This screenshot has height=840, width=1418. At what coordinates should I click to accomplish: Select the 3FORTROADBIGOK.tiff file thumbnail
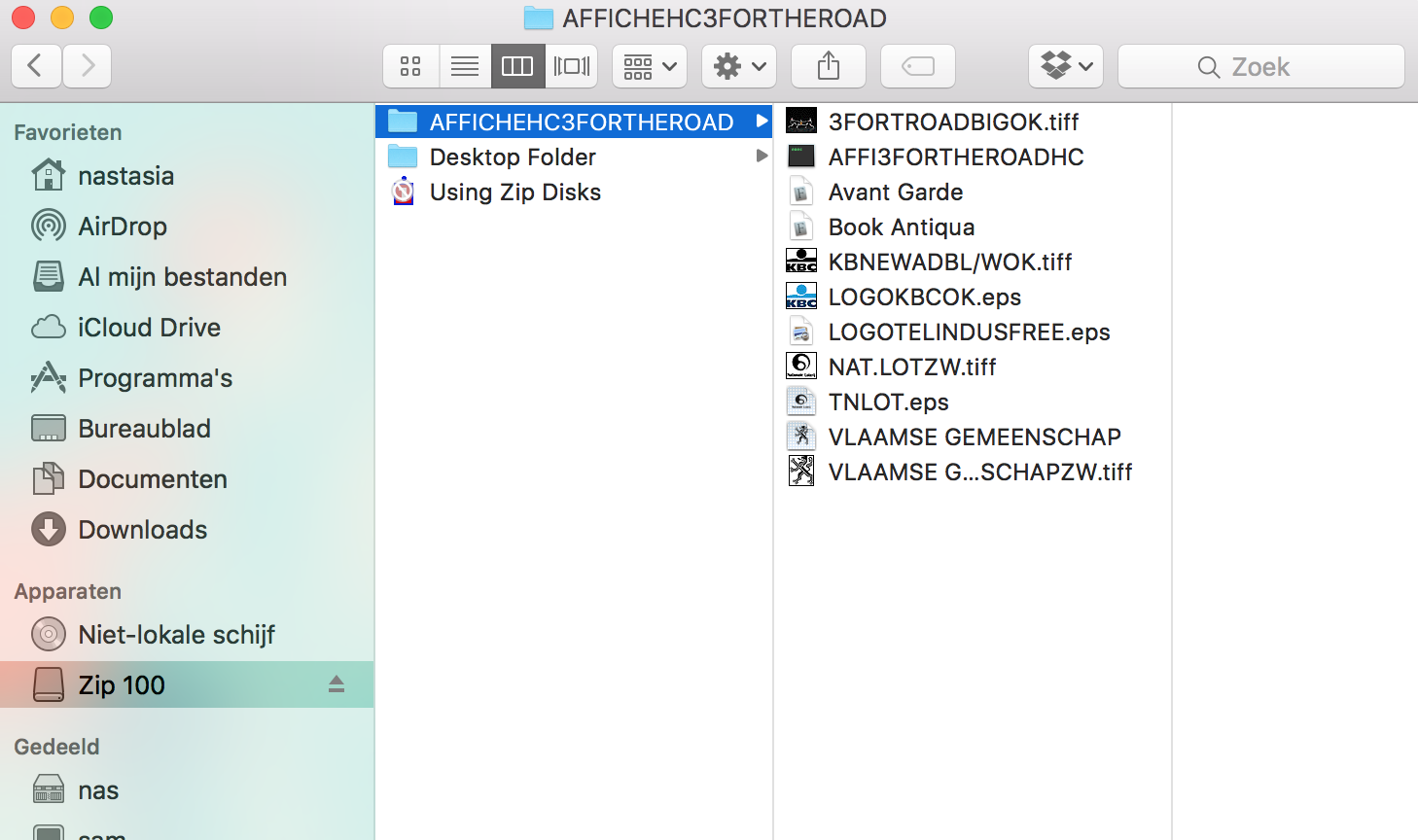pos(801,122)
